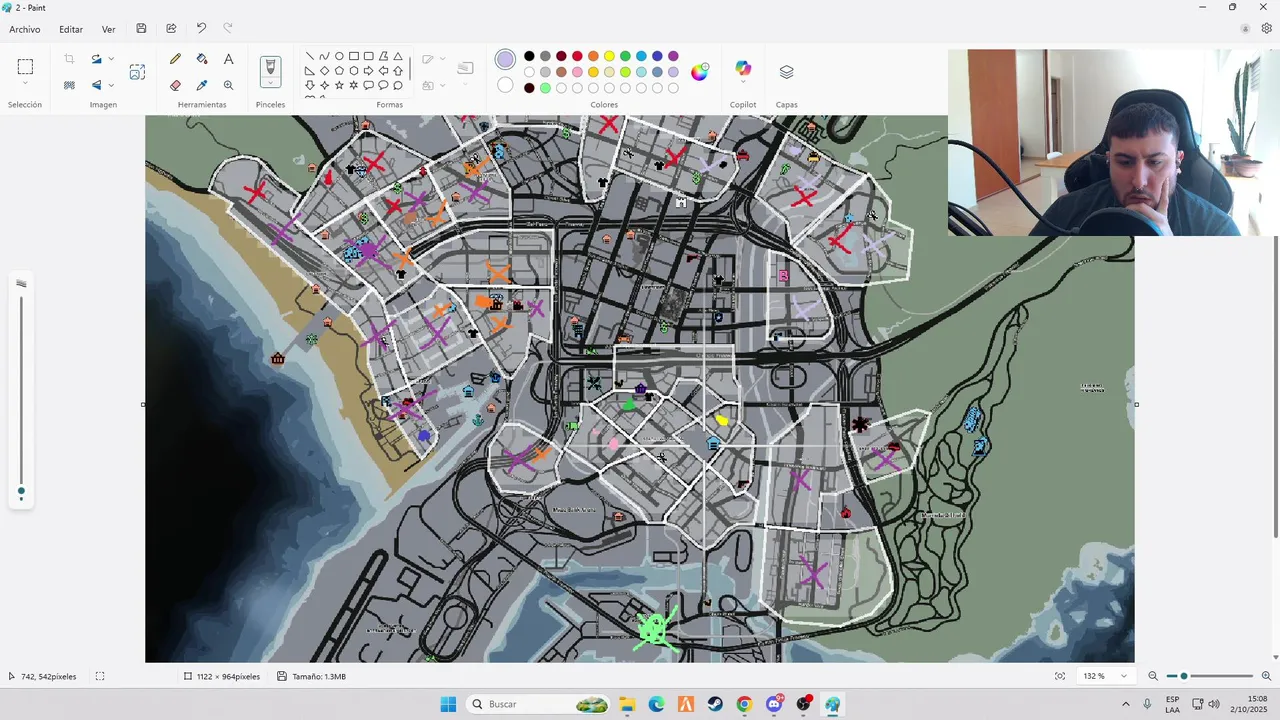
Task: Click the Crop image icon
Action: coord(69,59)
